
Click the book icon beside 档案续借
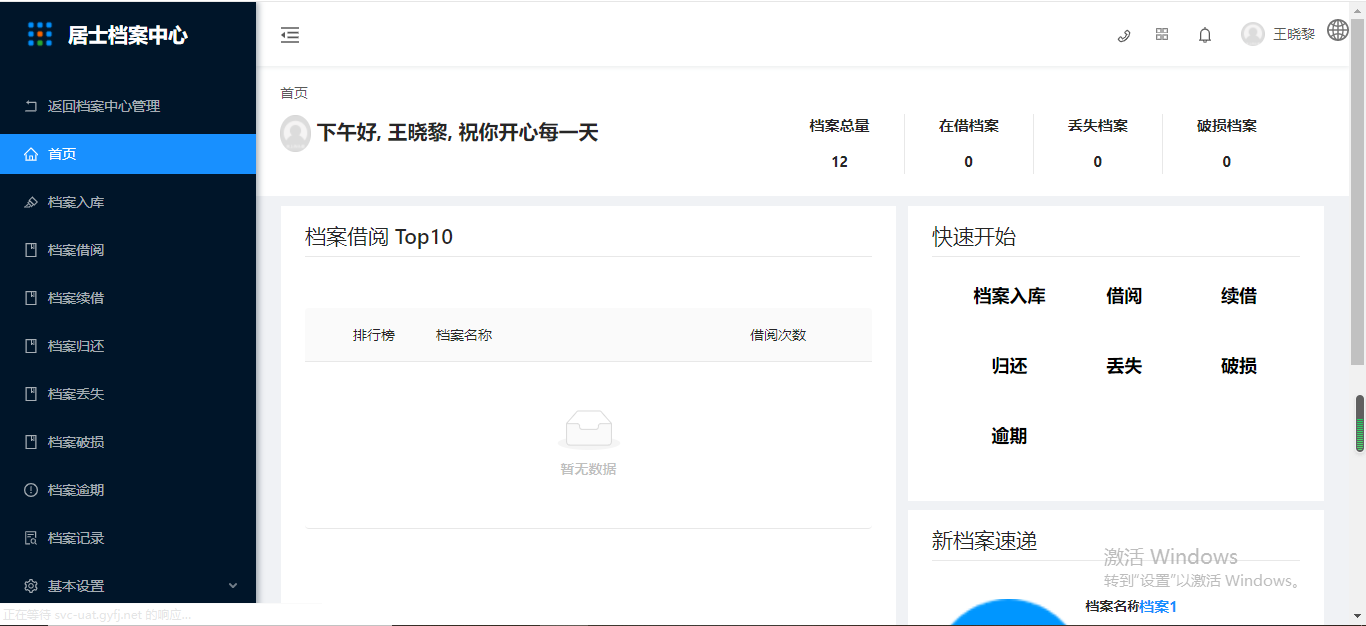(x=31, y=298)
